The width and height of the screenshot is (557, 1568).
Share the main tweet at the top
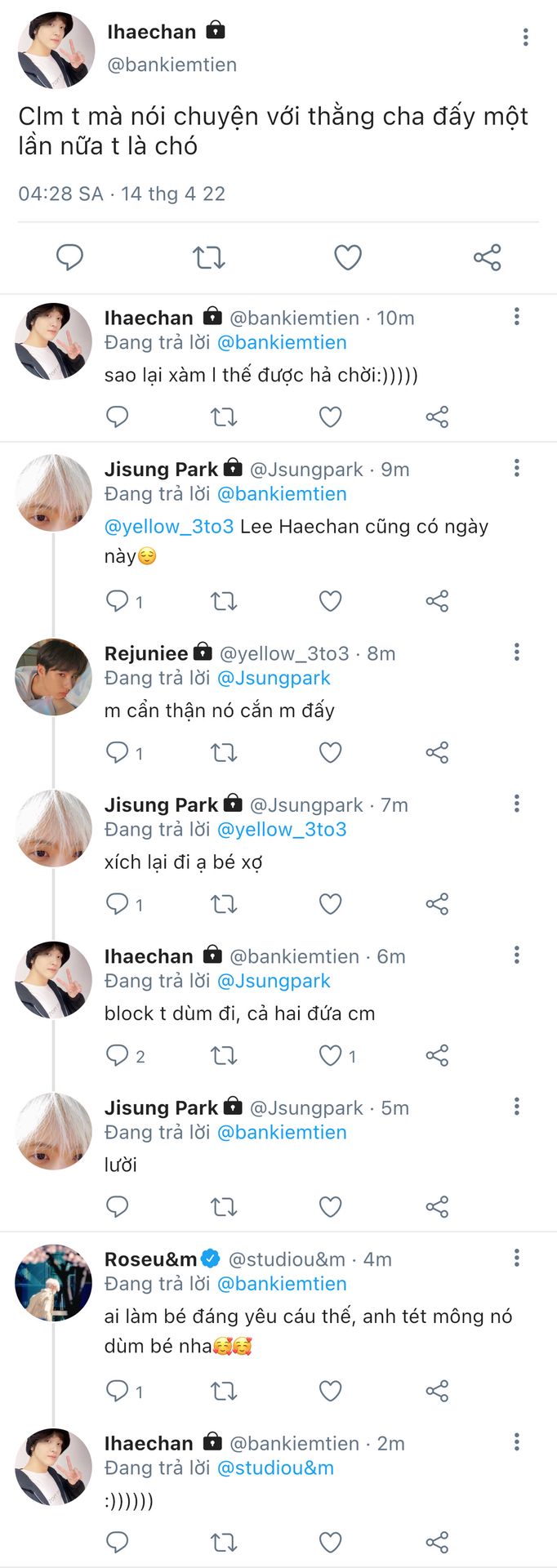[x=487, y=257]
